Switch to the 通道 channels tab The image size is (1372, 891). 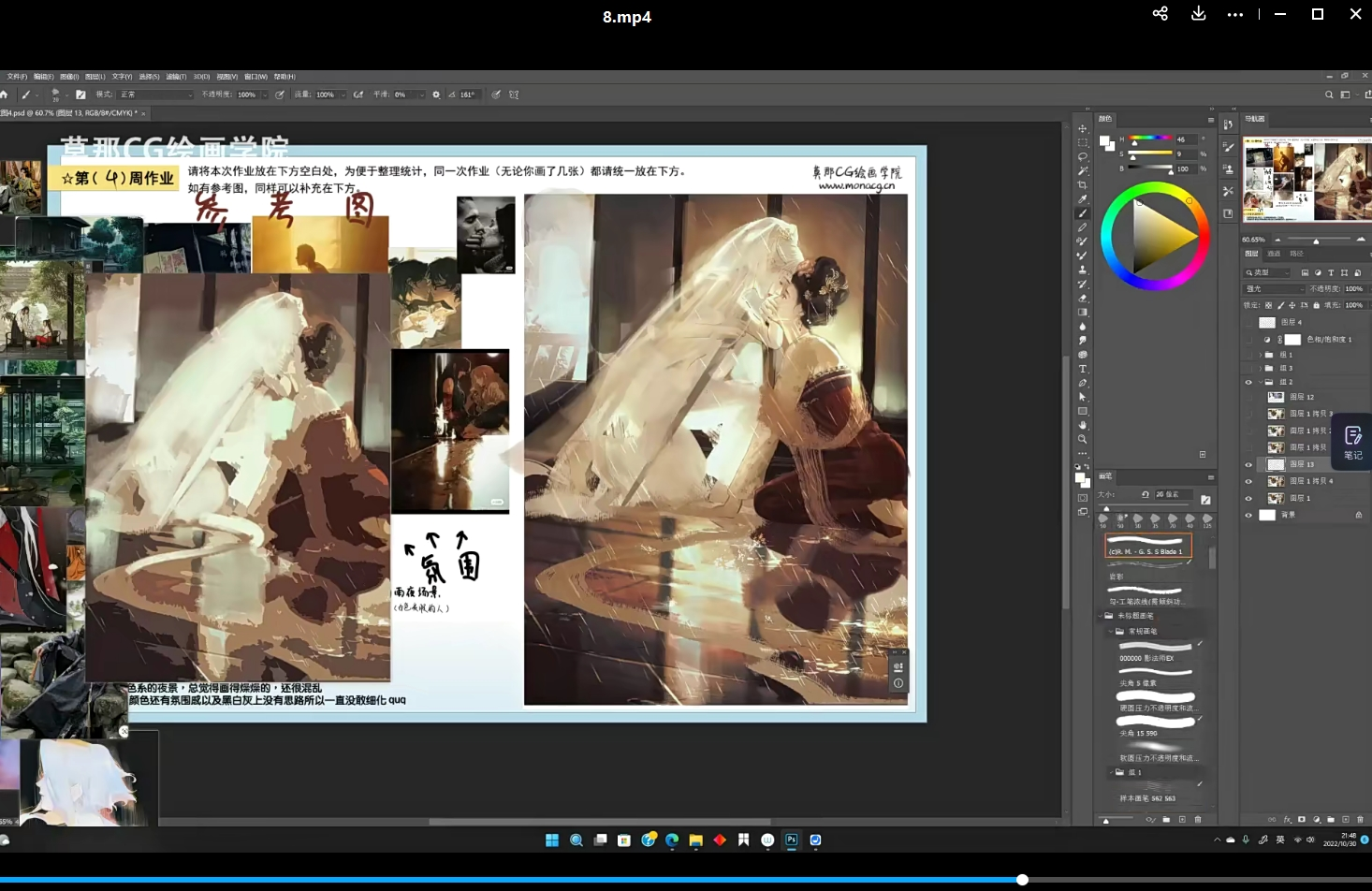[x=1274, y=254]
